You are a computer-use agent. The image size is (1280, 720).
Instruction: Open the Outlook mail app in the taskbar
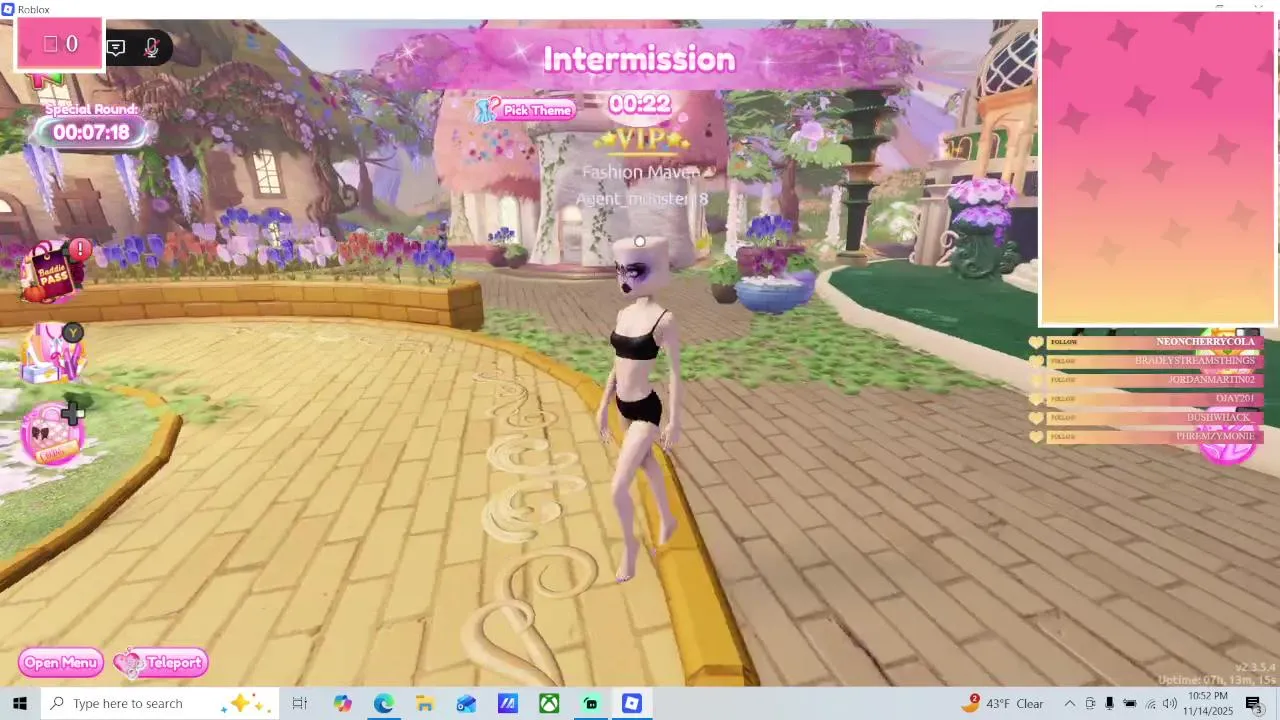[x=466, y=704]
